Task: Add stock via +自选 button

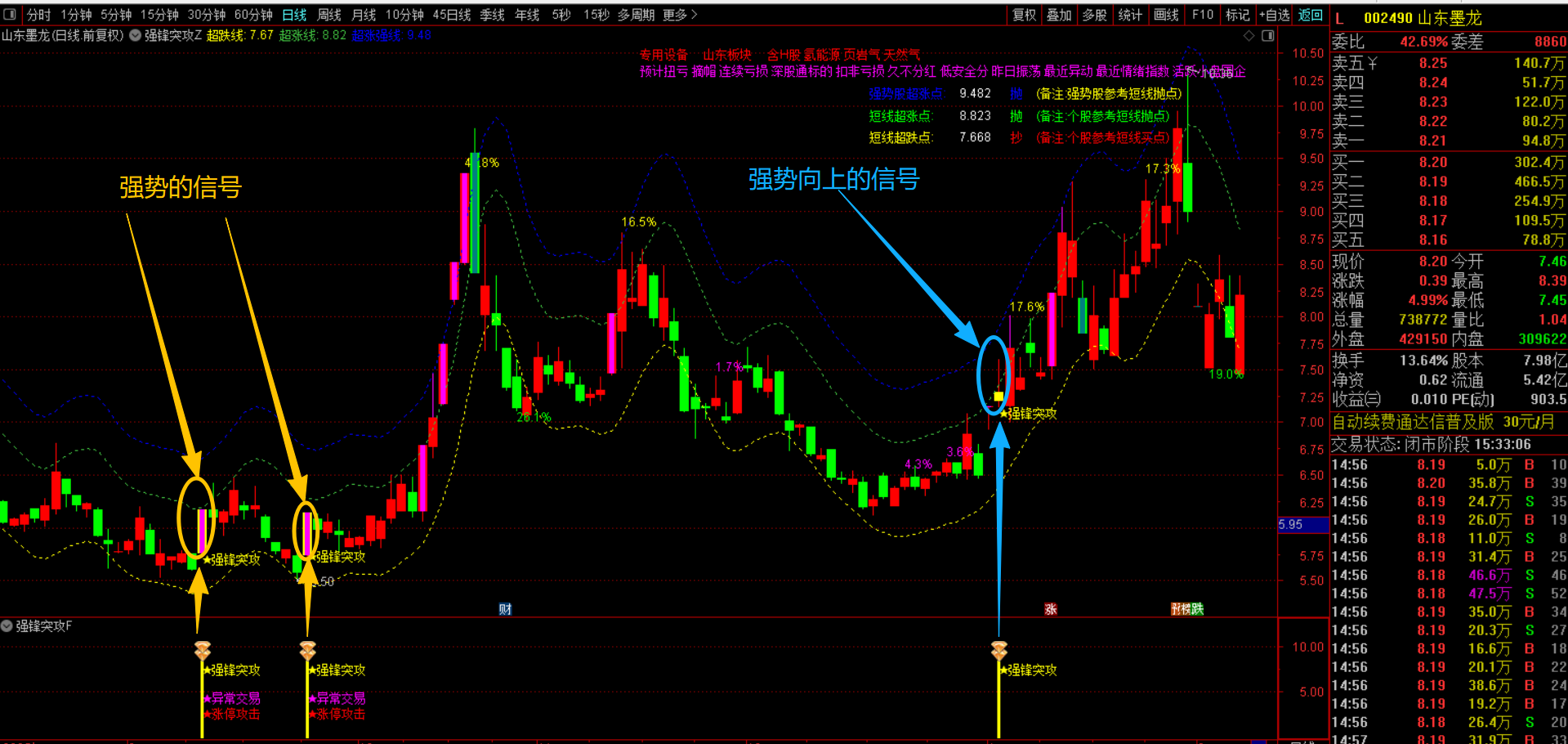Action: pyautogui.click(x=1275, y=15)
